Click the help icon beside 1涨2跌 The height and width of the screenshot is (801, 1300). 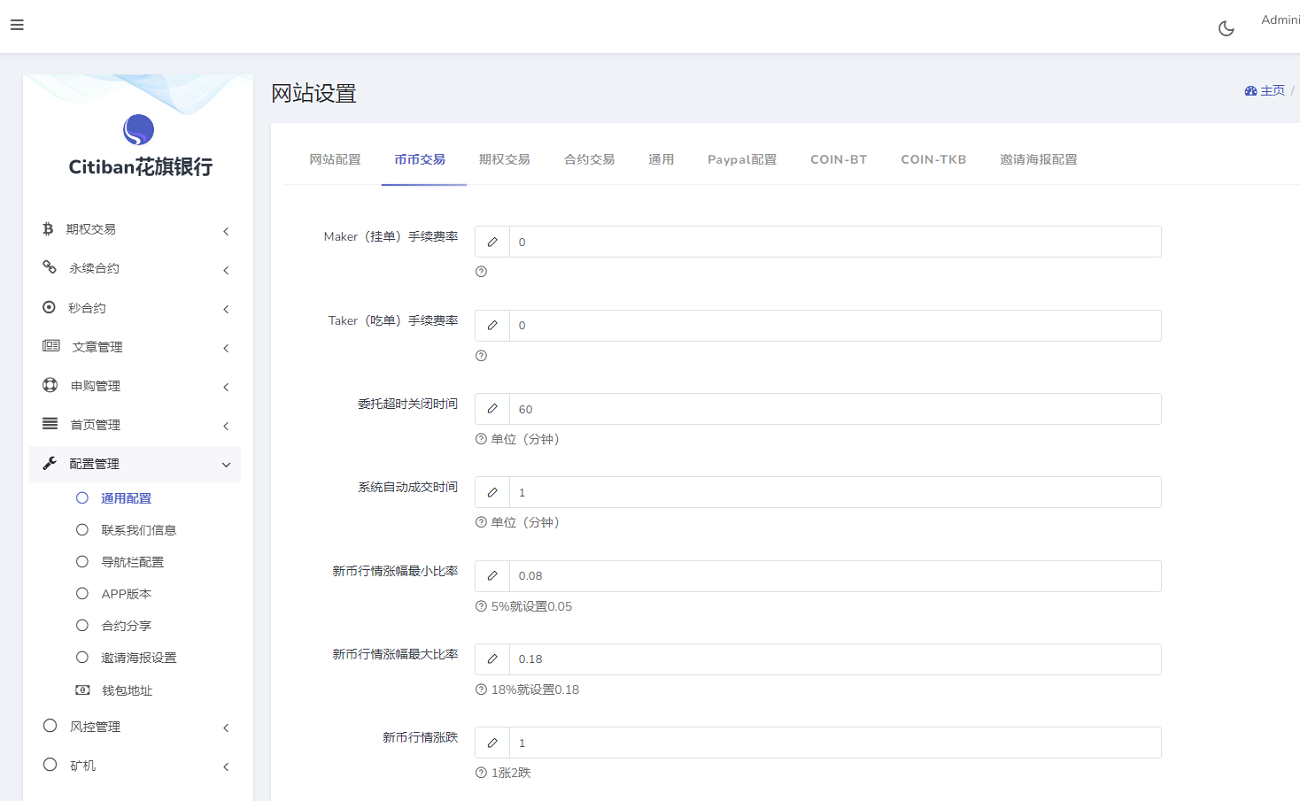[481, 773]
